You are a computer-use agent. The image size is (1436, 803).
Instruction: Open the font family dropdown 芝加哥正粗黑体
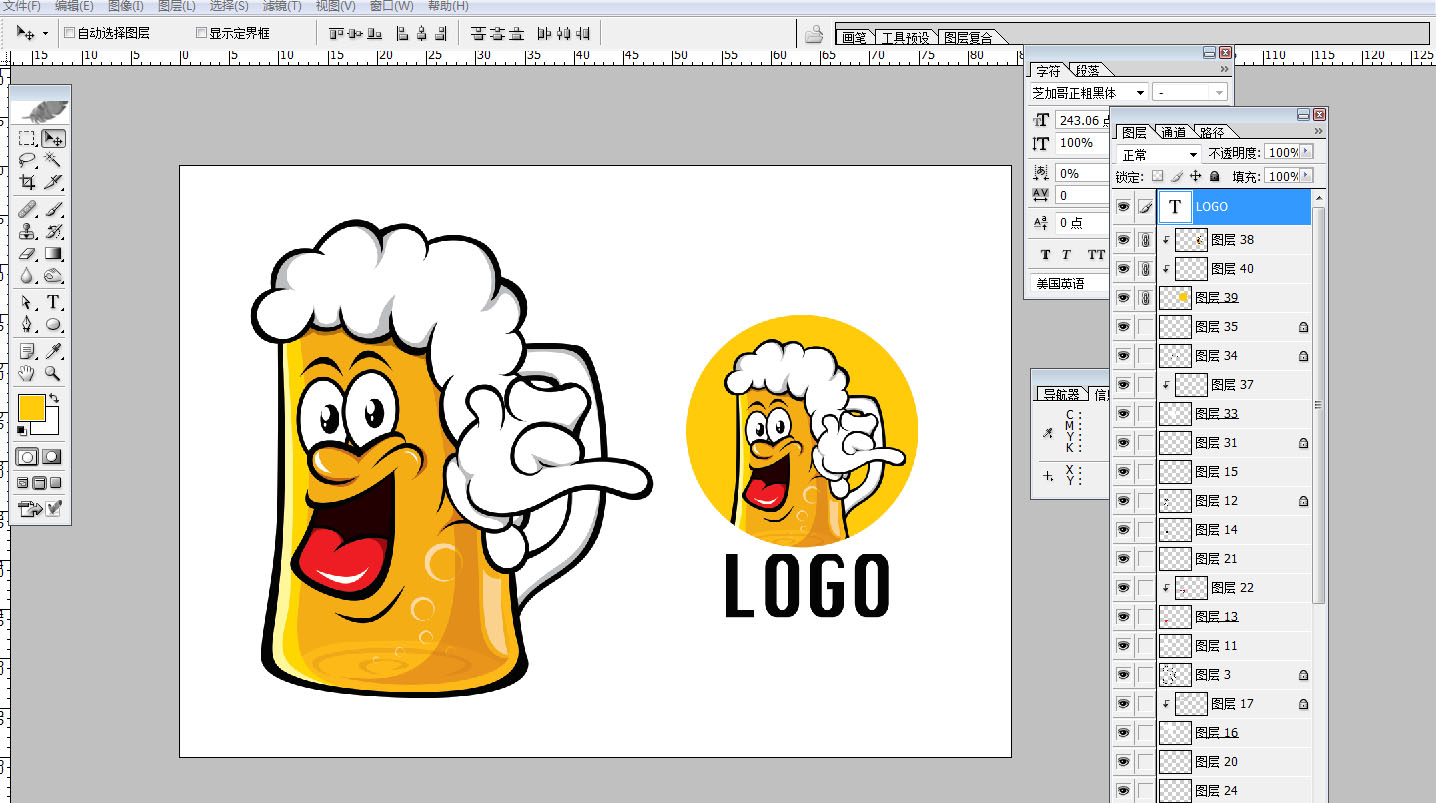coord(1089,92)
